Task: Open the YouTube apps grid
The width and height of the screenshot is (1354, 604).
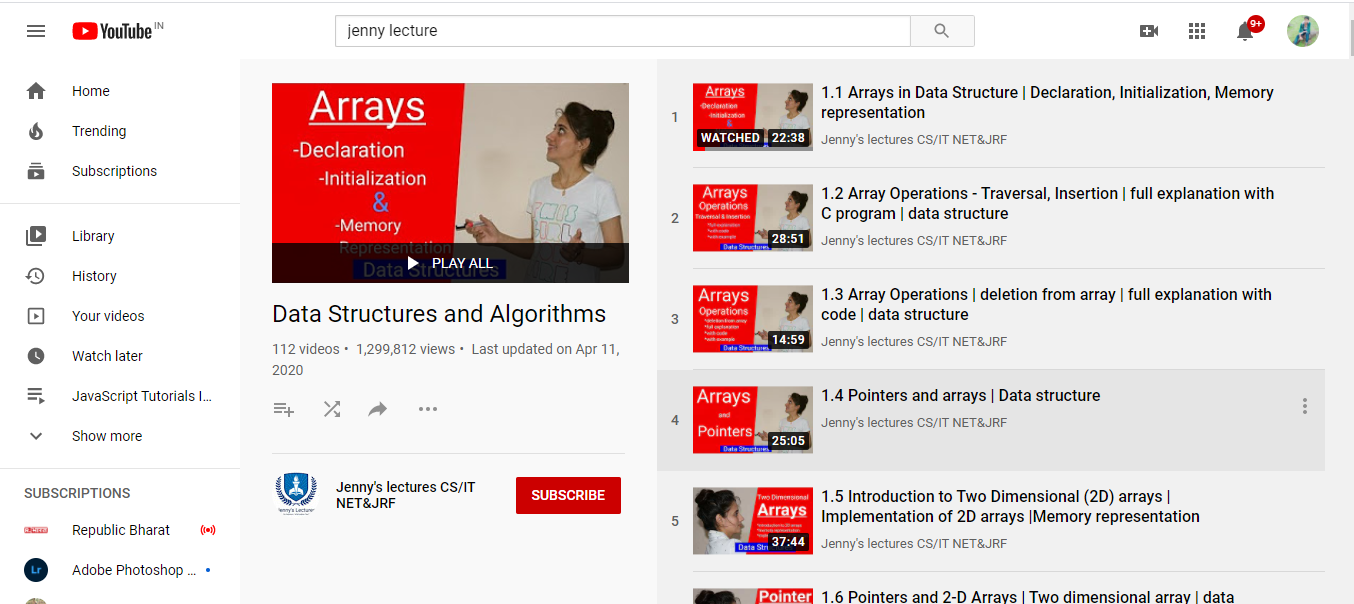Action: click(1197, 31)
